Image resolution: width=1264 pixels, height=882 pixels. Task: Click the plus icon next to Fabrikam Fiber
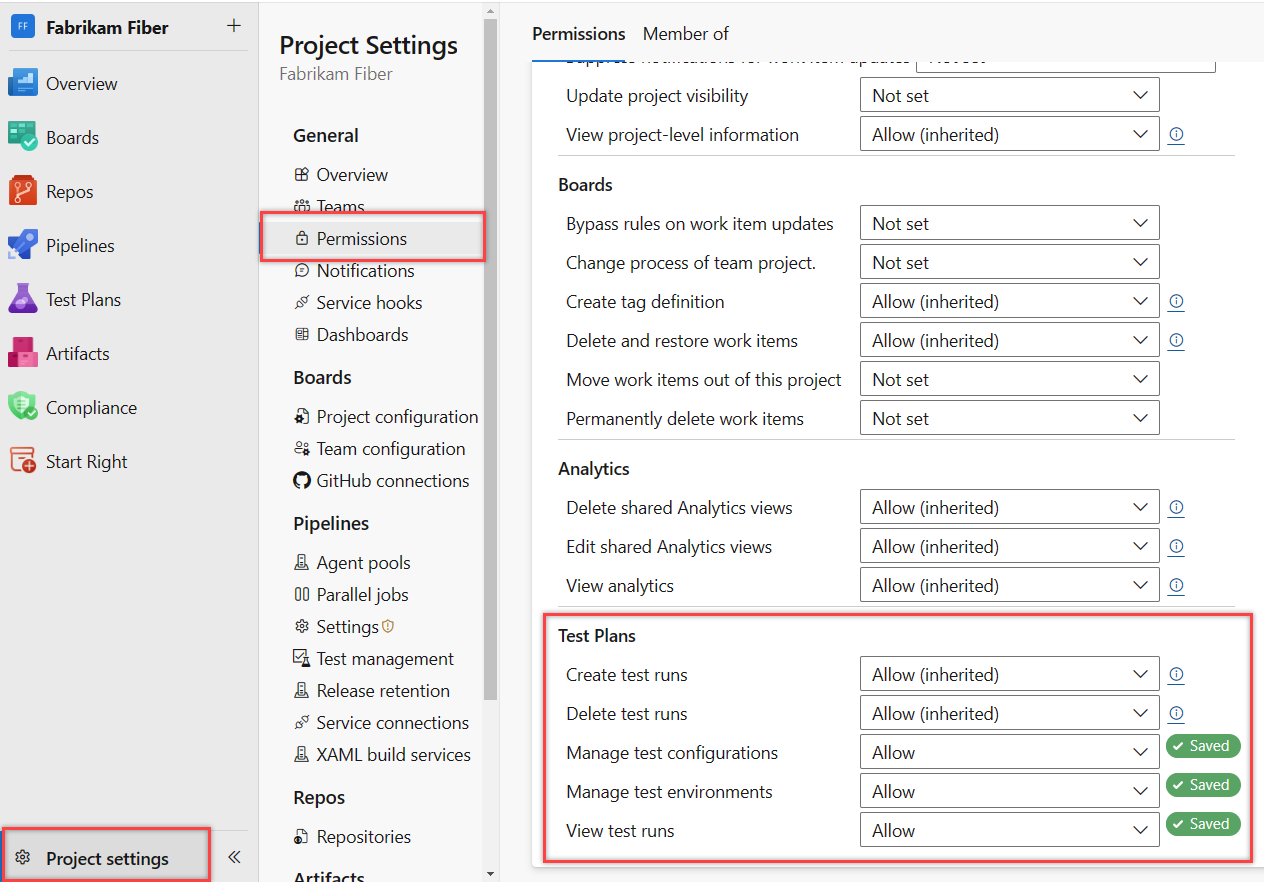234,26
